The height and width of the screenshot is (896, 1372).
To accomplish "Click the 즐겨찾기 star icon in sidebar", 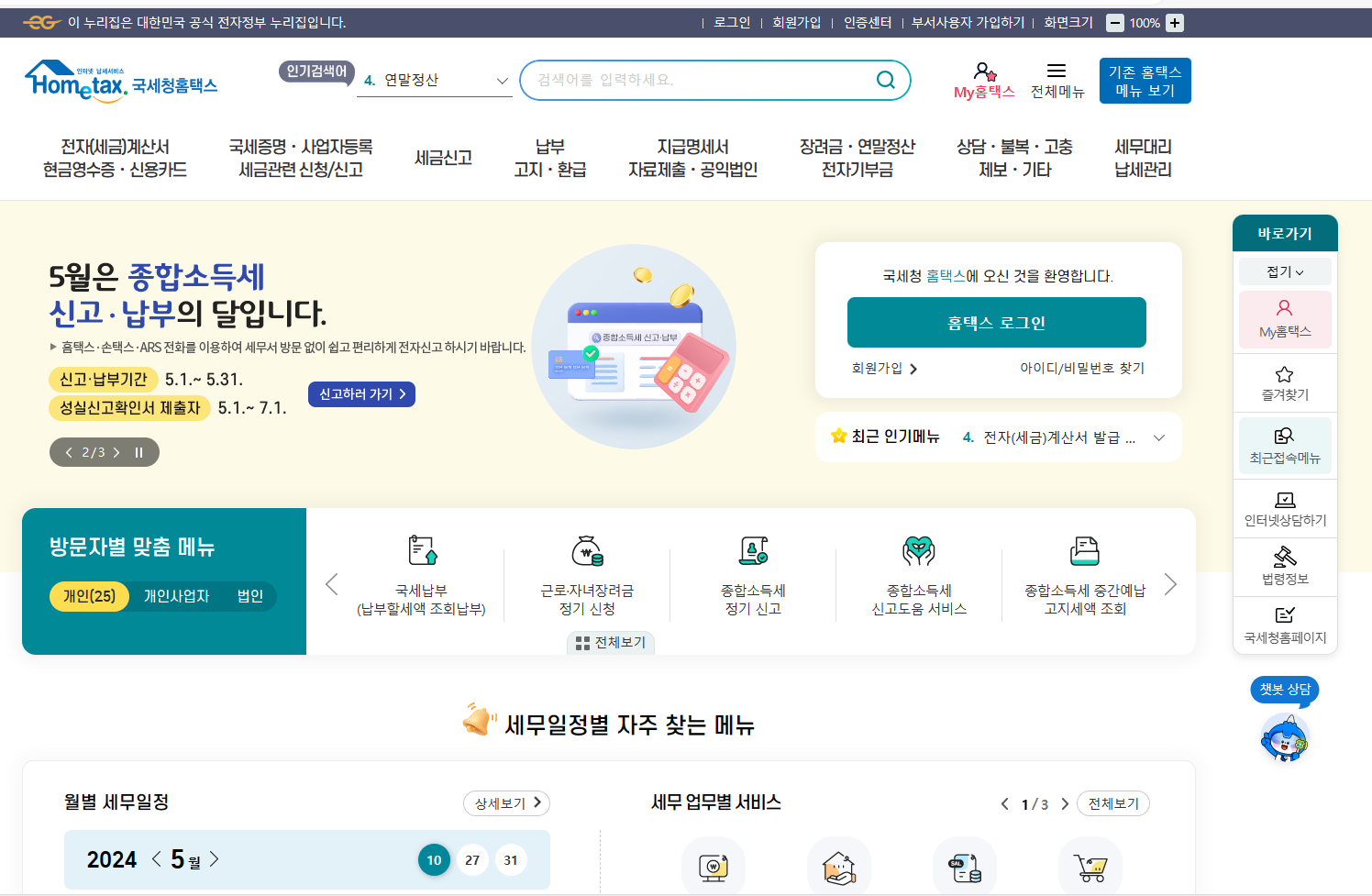I will (x=1284, y=382).
